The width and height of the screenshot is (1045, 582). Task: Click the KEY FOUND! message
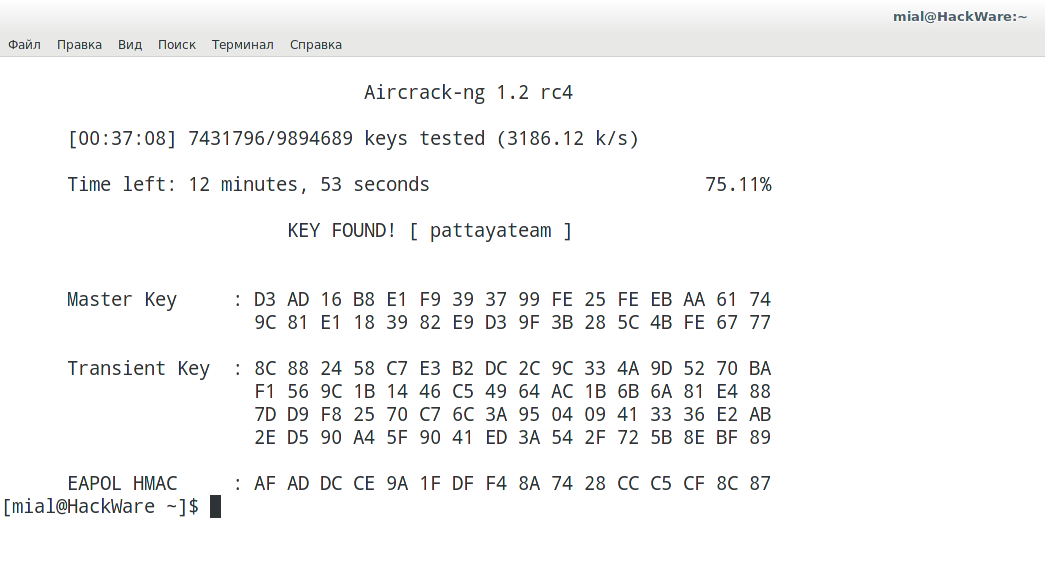(x=342, y=231)
